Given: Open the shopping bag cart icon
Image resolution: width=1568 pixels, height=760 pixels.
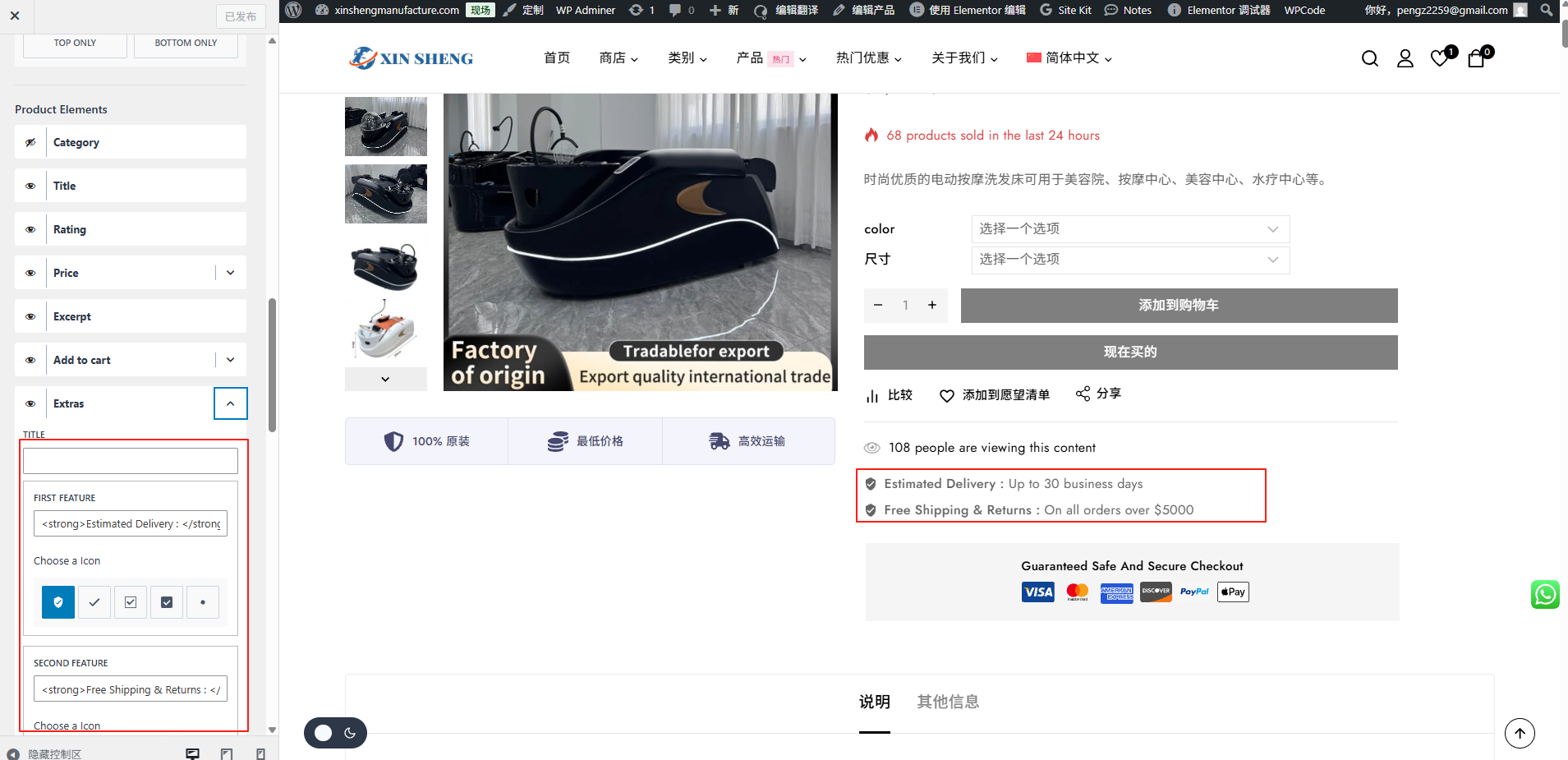Looking at the screenshot, I should (1476, 58).
